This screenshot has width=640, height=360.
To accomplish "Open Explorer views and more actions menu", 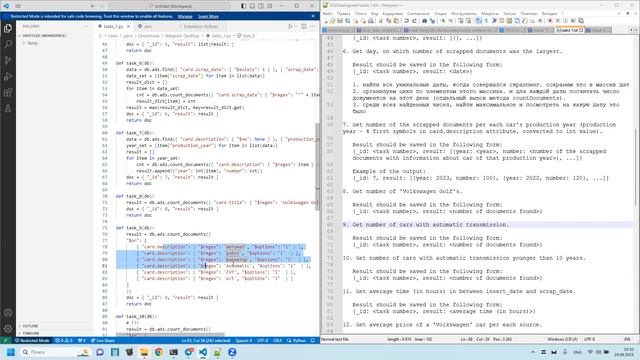I will (85, 27).
